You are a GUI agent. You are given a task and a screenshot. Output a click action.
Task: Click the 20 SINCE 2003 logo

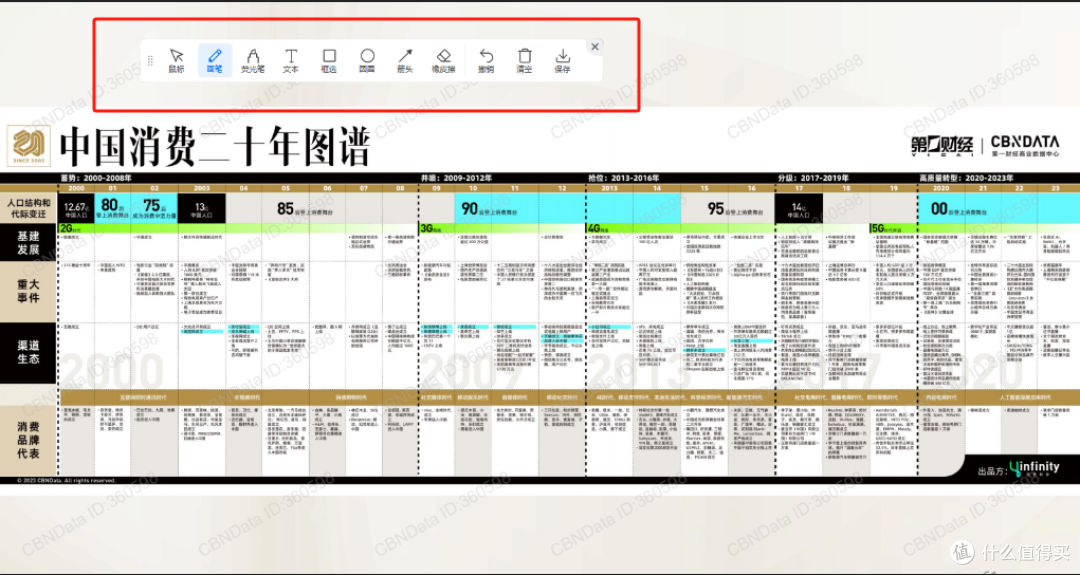[28, 146]
